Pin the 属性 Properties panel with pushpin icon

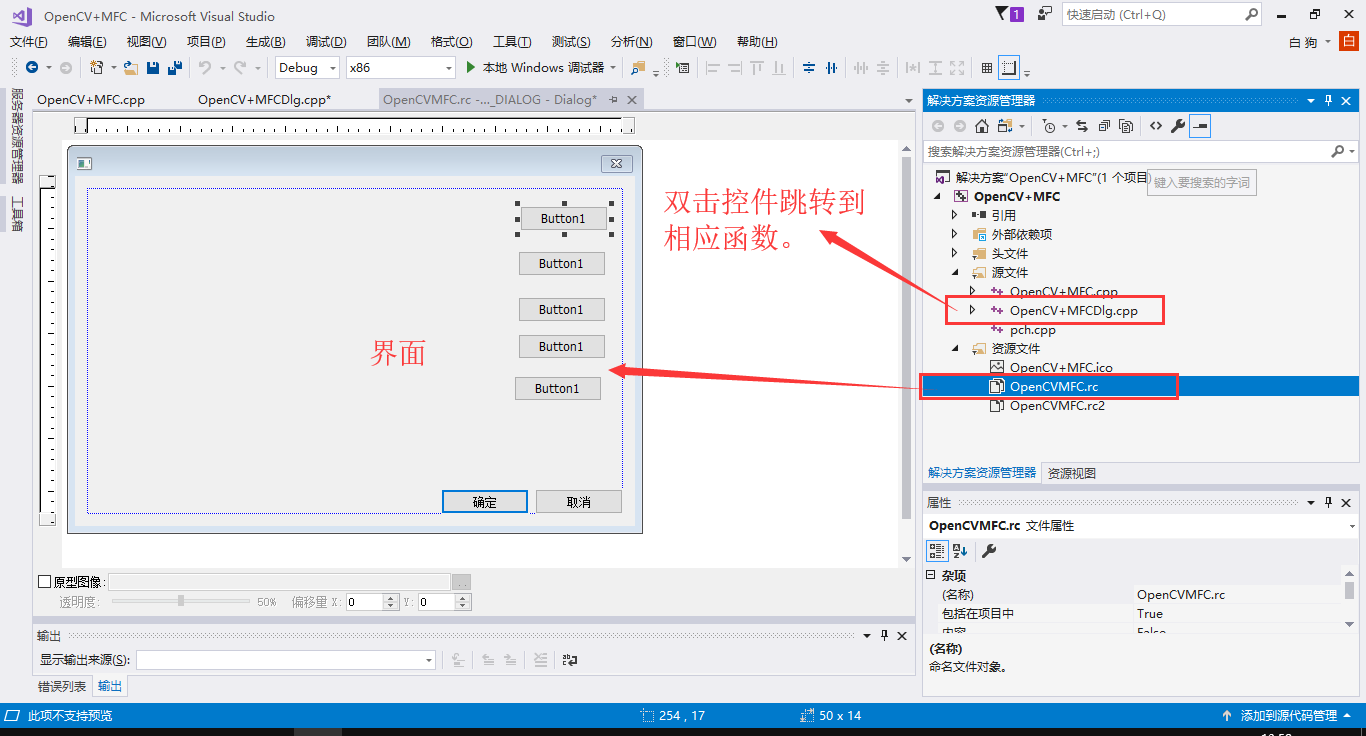(x=1329, y=502)
